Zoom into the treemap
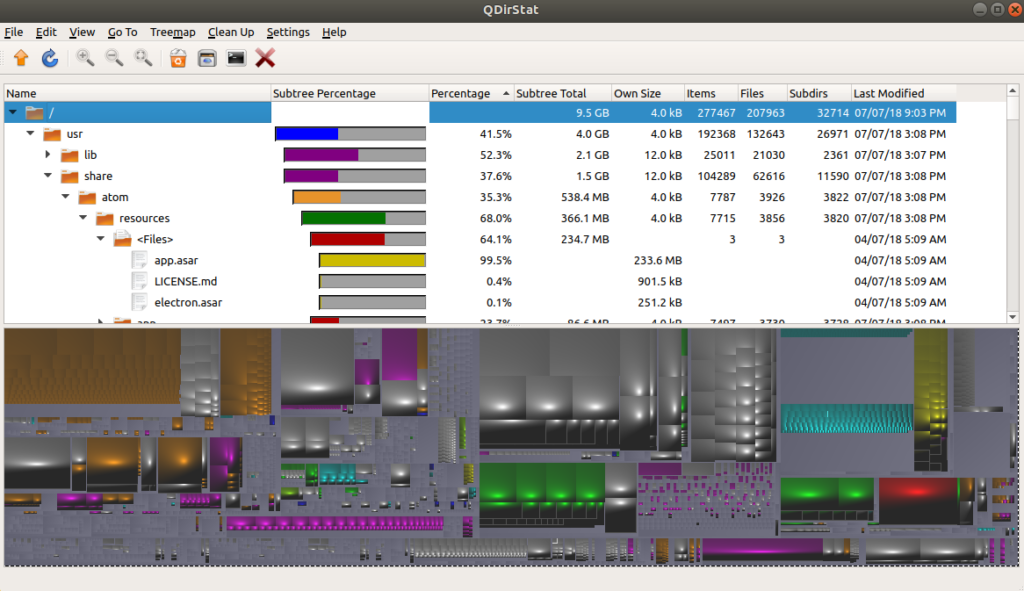 coord(85,57)
